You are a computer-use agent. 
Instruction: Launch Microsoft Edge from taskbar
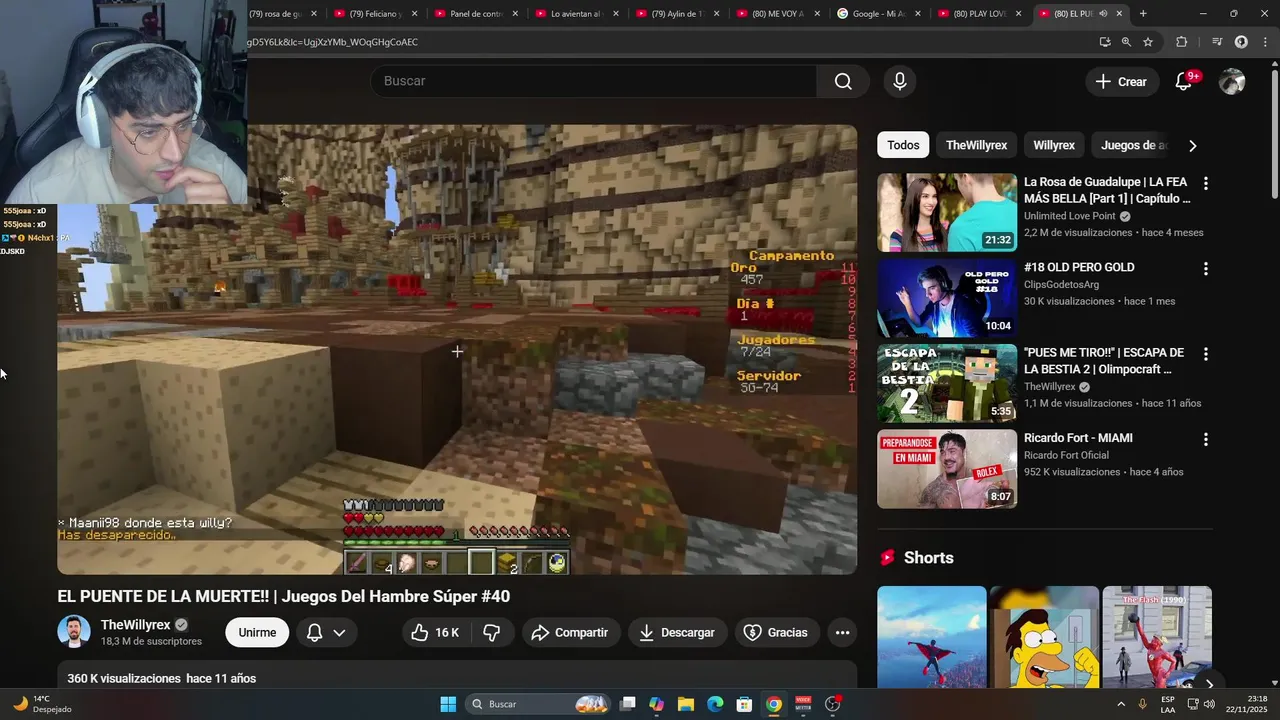point(715,704)
